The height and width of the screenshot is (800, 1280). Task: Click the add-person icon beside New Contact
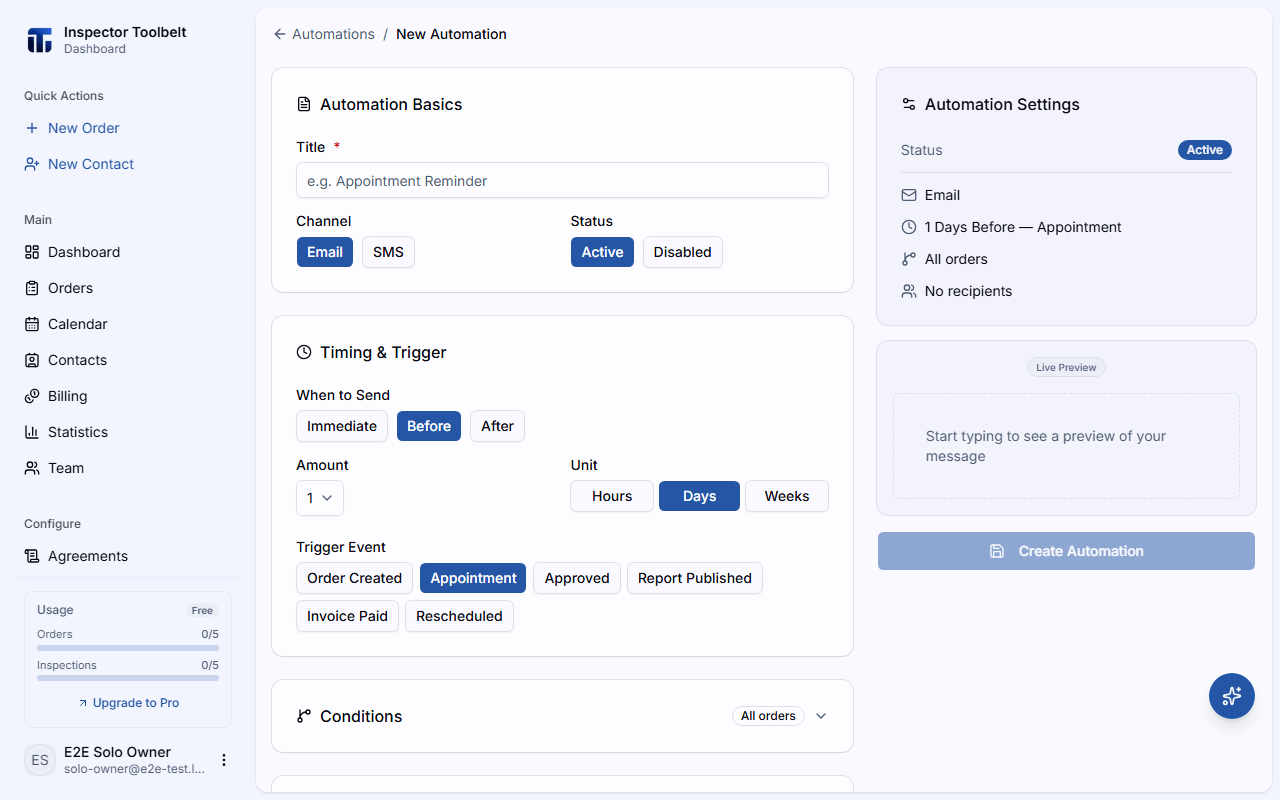pyautogui.click(x=32, y=164)
